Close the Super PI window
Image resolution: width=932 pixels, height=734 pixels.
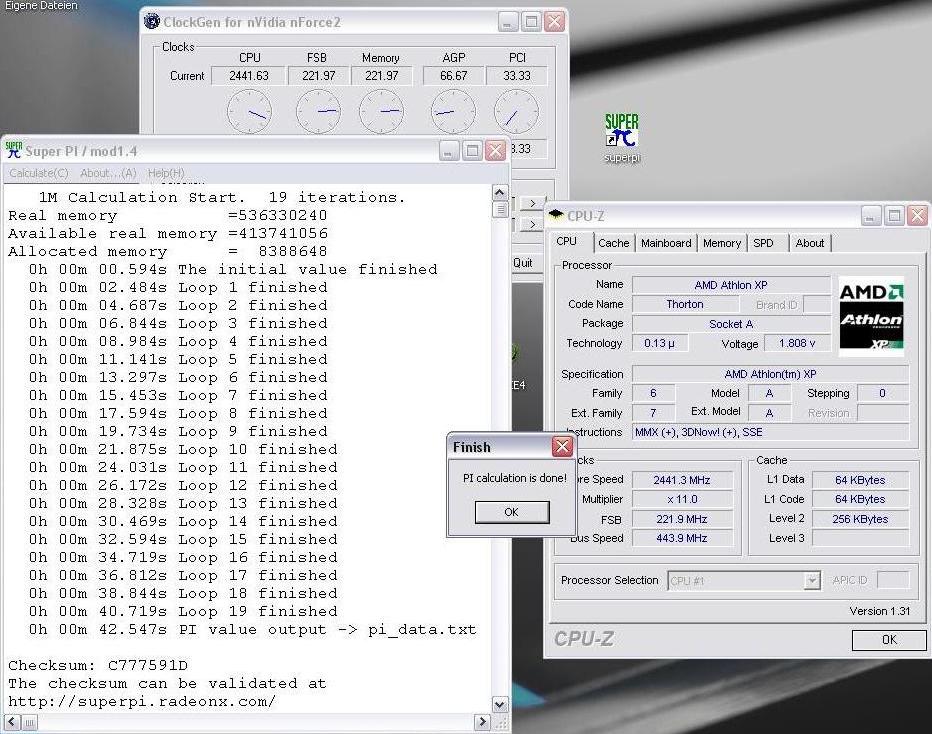point(495,151)
